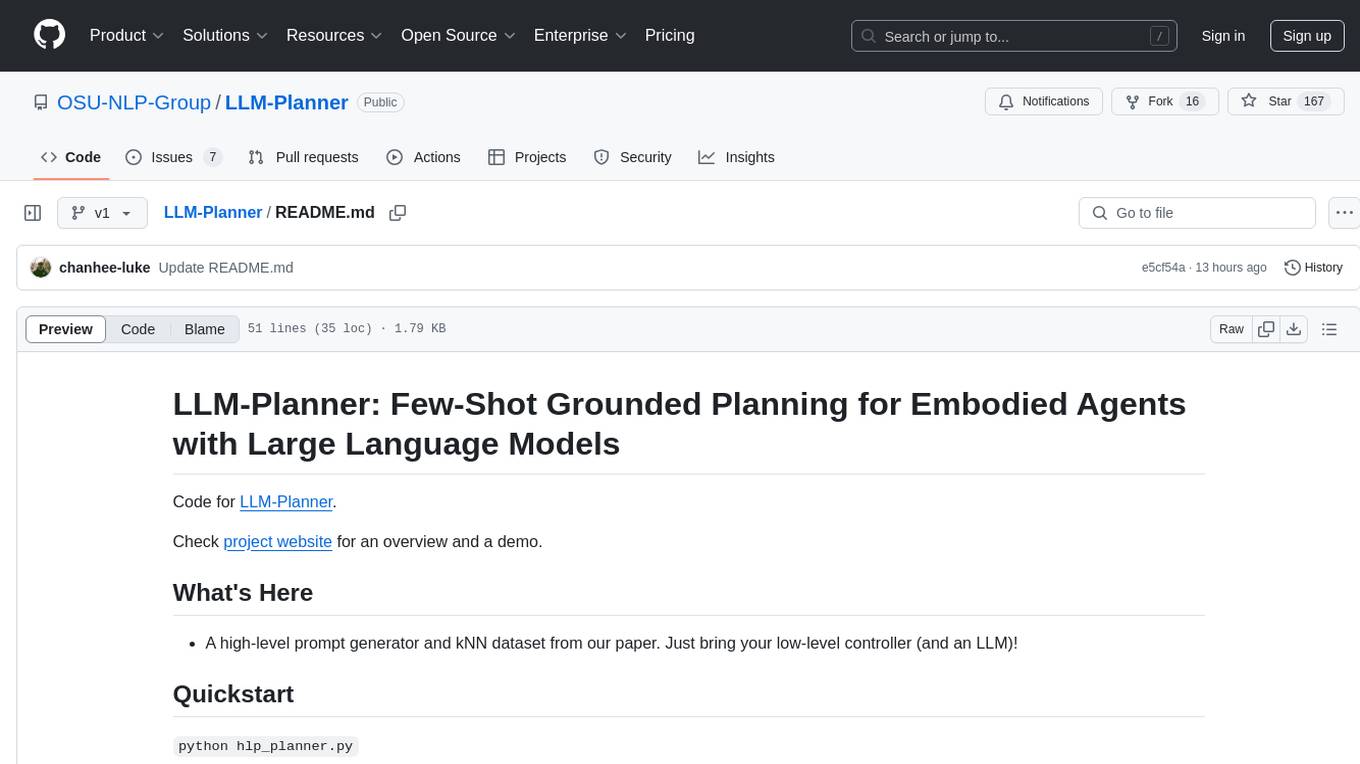
Task: Click the Issues count badge 7
Action: 212,157
